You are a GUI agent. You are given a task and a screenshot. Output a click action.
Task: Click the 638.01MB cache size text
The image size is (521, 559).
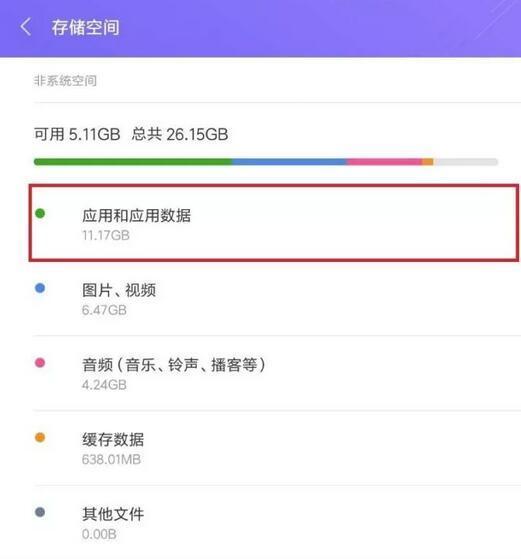(x=111, y=460)
